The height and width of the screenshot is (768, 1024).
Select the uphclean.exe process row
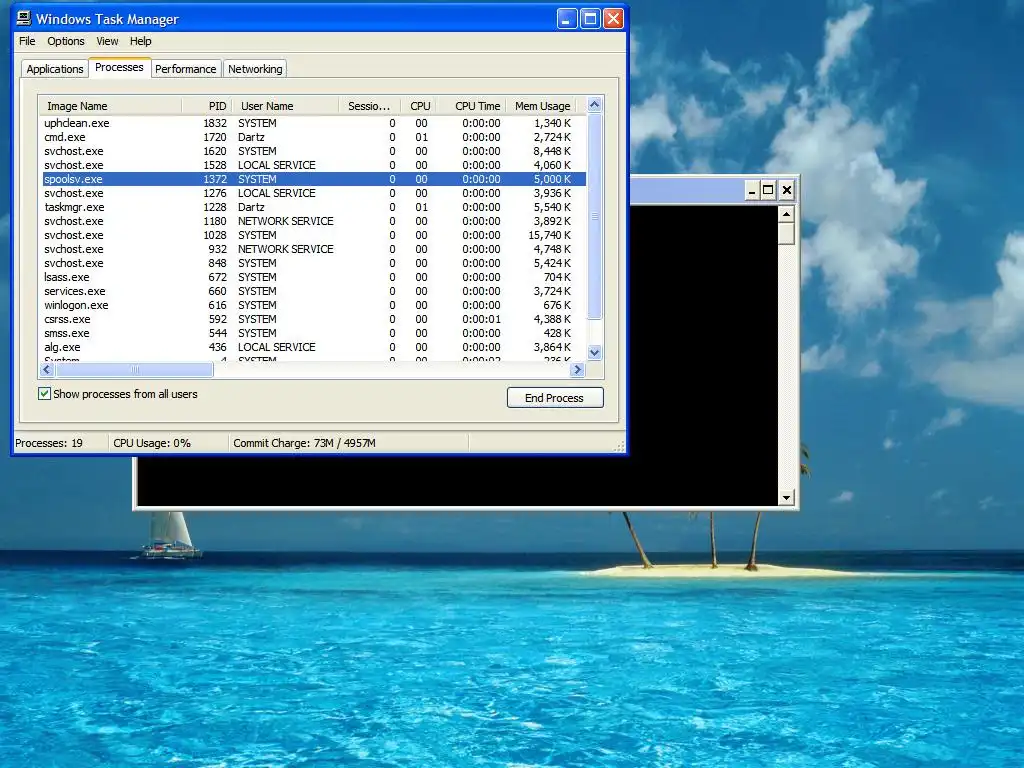pos(313,123)
